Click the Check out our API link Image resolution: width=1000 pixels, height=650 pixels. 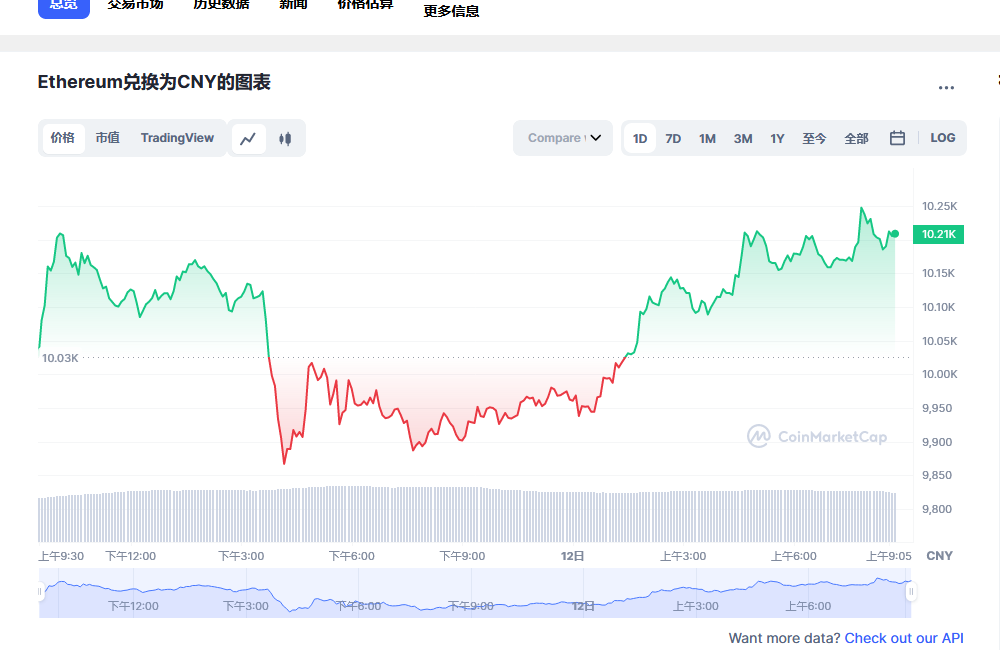(904, 638)
